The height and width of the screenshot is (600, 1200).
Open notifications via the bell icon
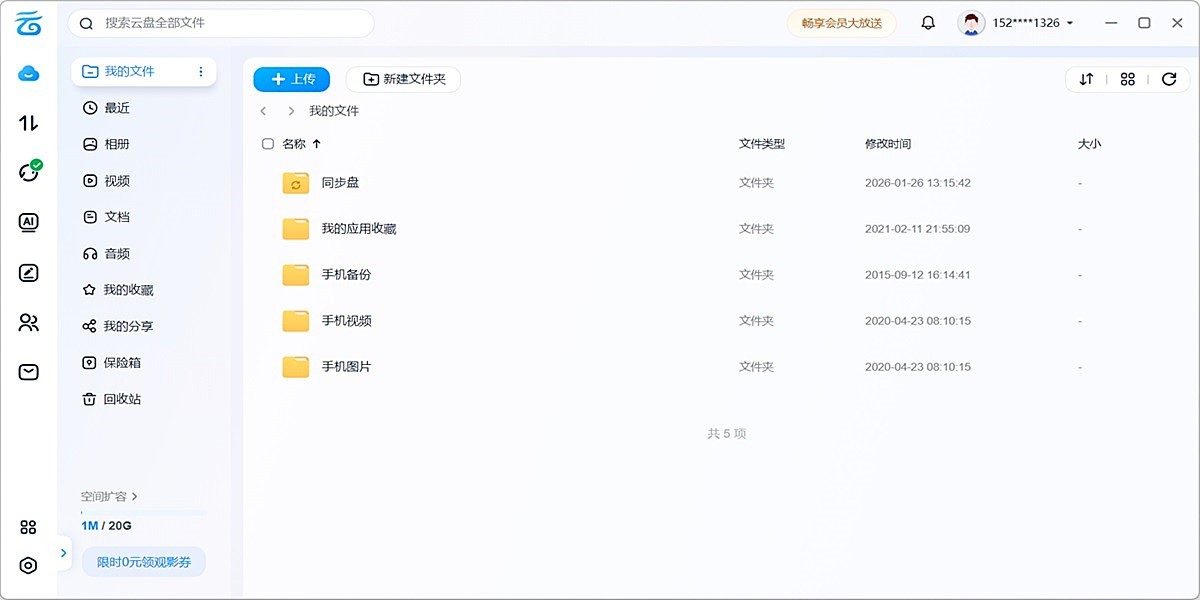coord(927,21)
